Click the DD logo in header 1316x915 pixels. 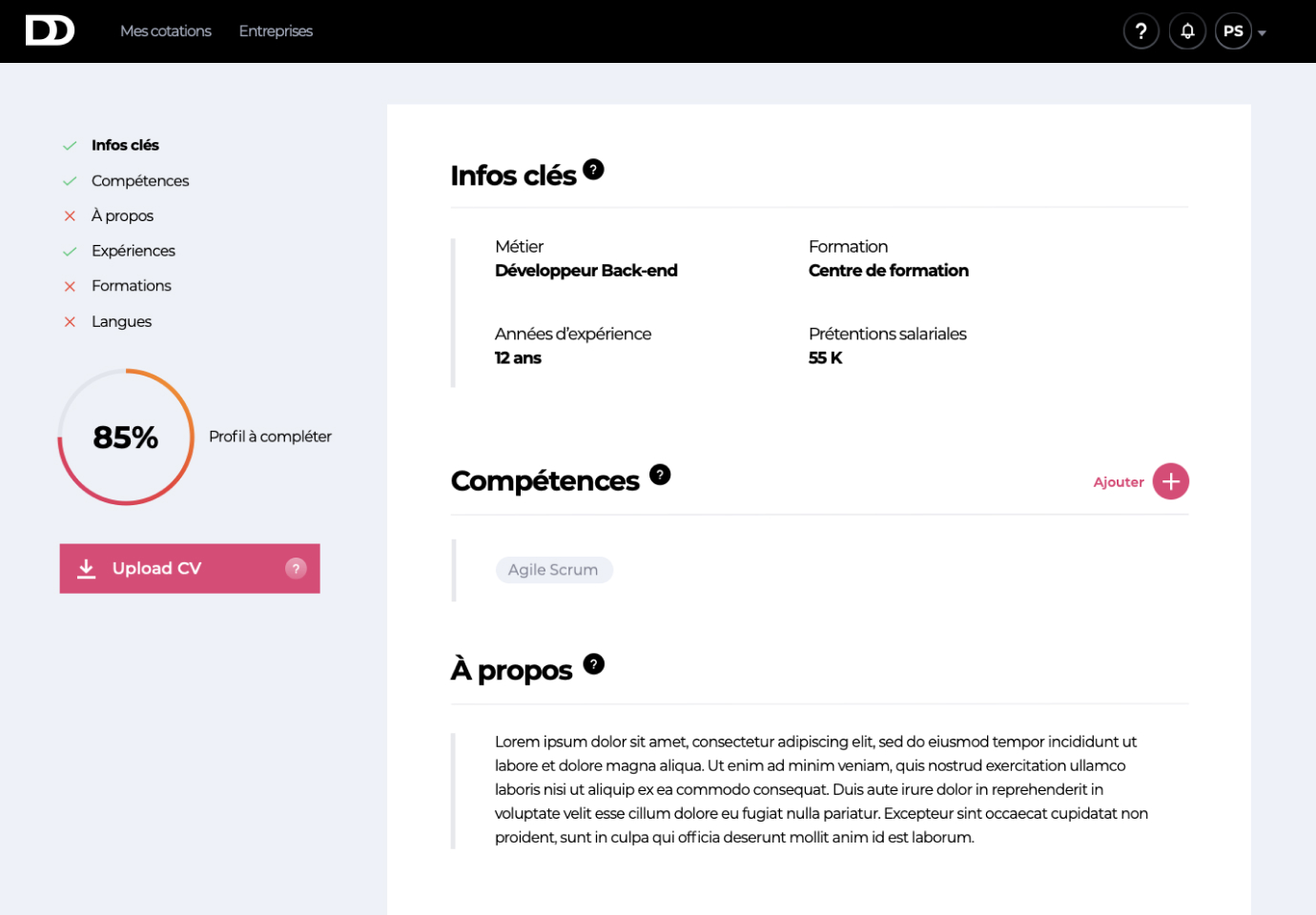point(50,30)
